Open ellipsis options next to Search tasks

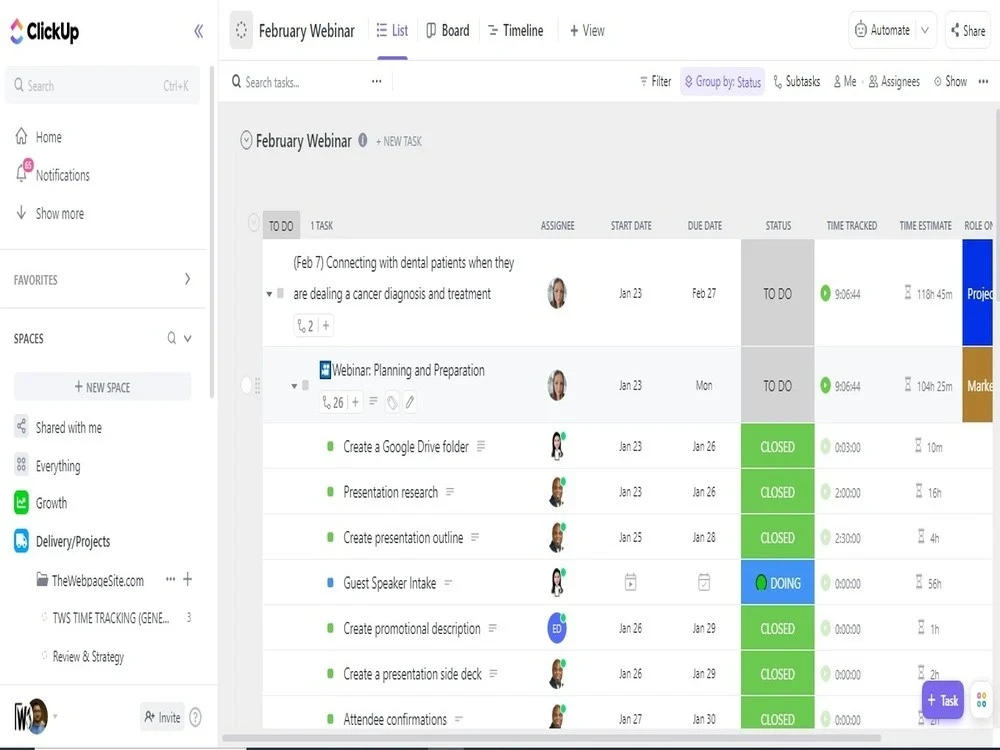376,81
